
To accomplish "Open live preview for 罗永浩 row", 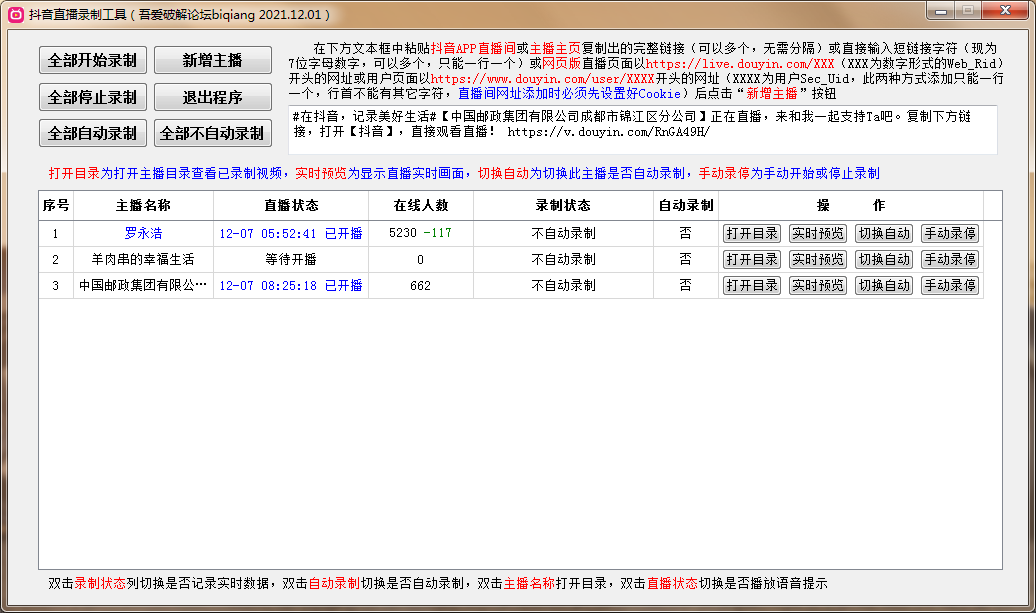I will [818, 233].
